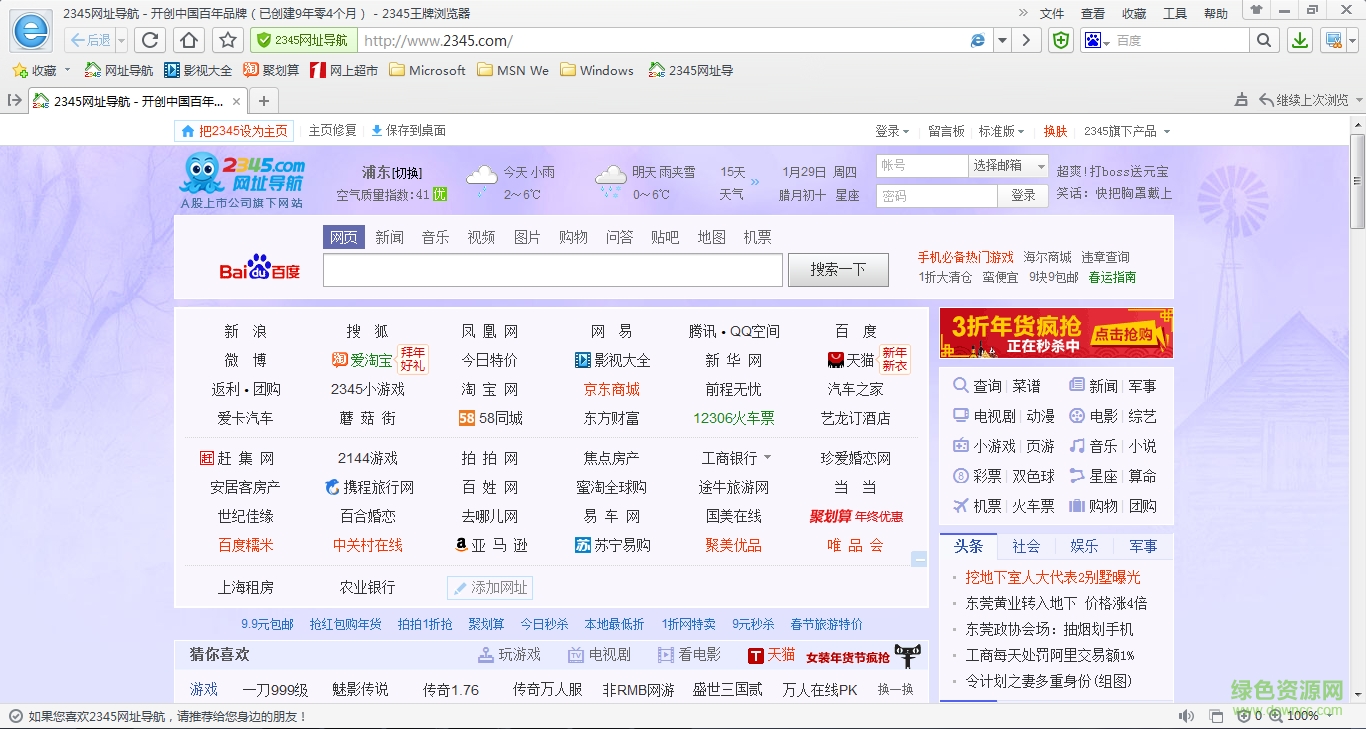This screenshot has height=729, width=1366.
Task: Click the browser home icon
Action: [189, 40]
